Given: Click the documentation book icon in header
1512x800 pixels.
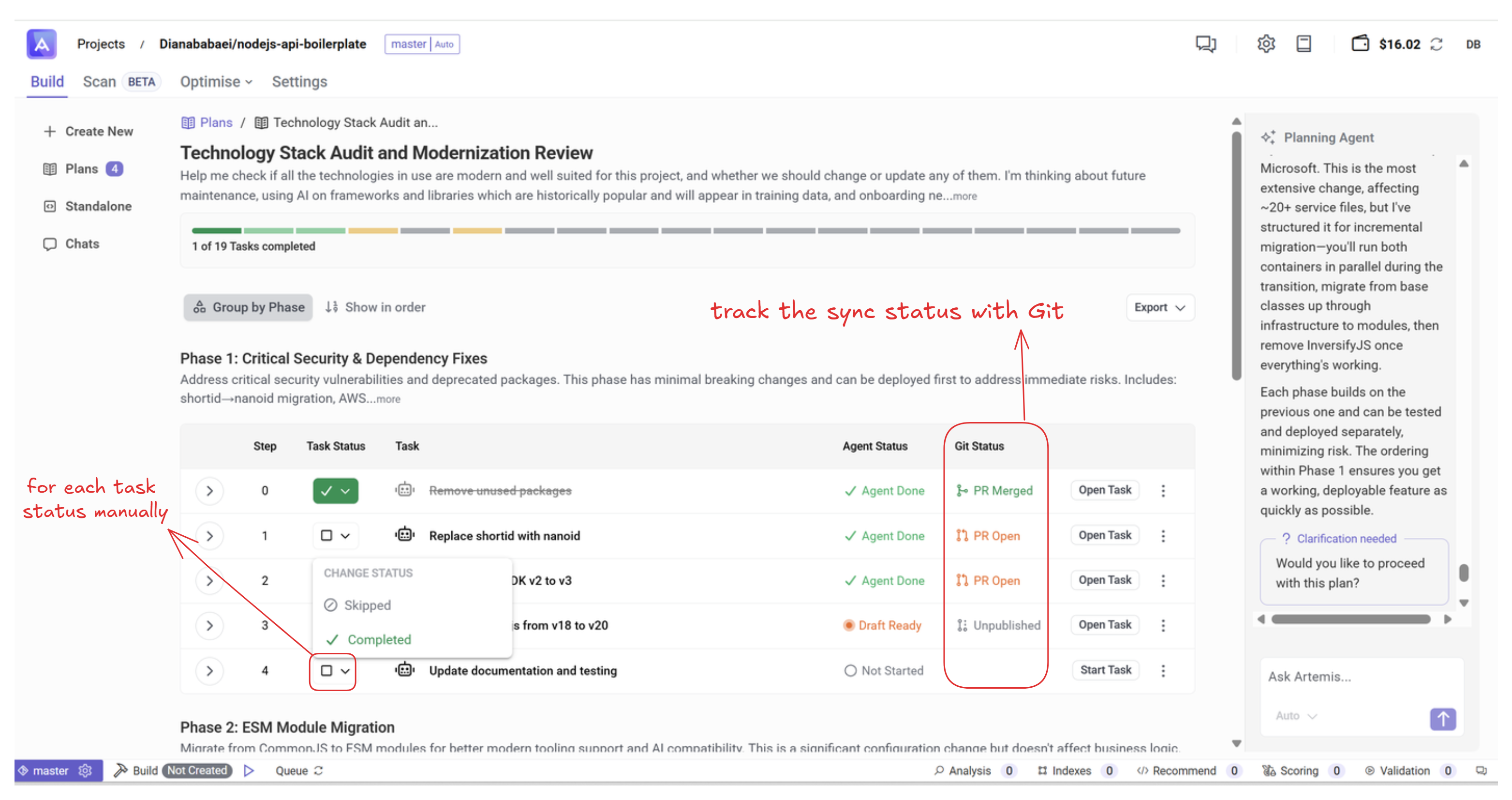Looking at the screenshot, I should [1303, 44].
